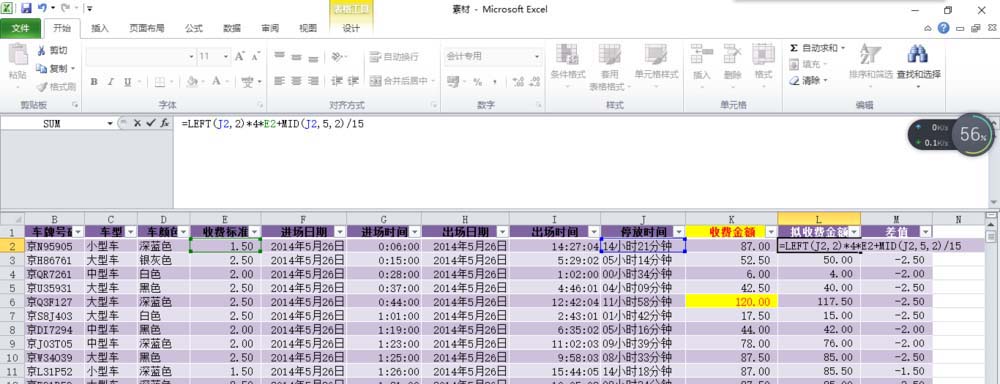Toggle Italic formatting

coord(110,82)
